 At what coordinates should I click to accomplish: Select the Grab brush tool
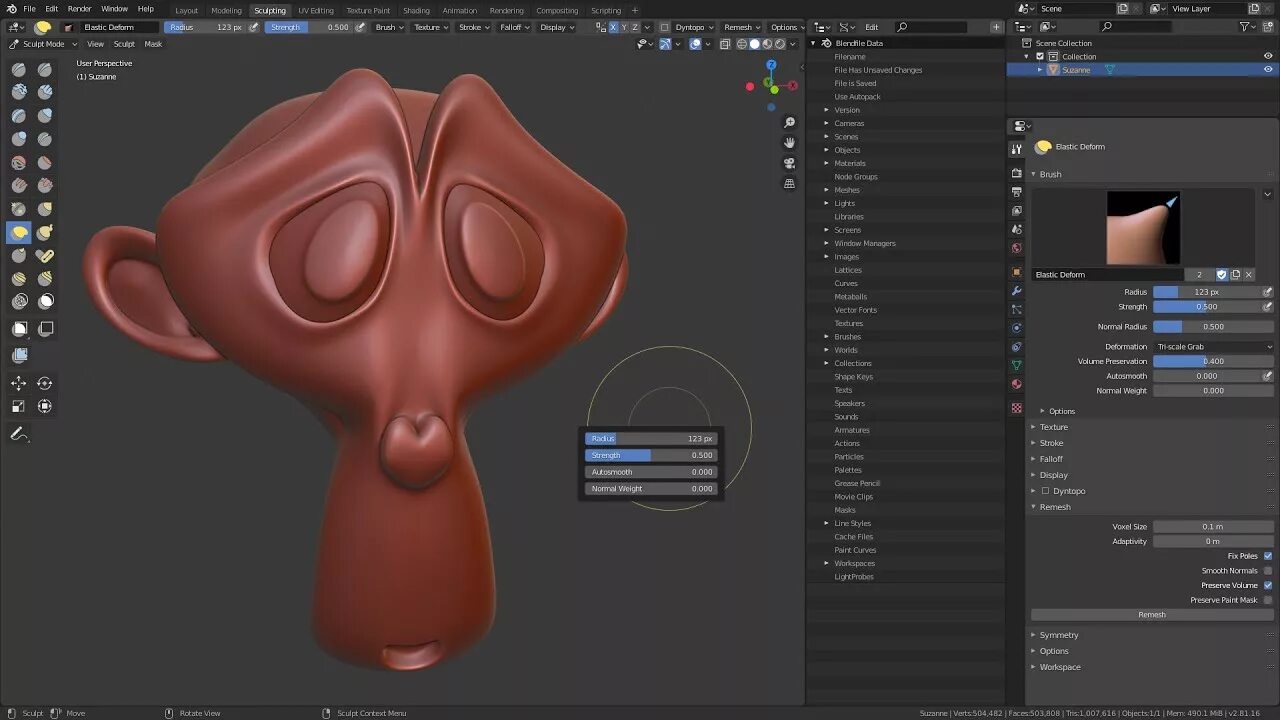(x=45, y=209)
